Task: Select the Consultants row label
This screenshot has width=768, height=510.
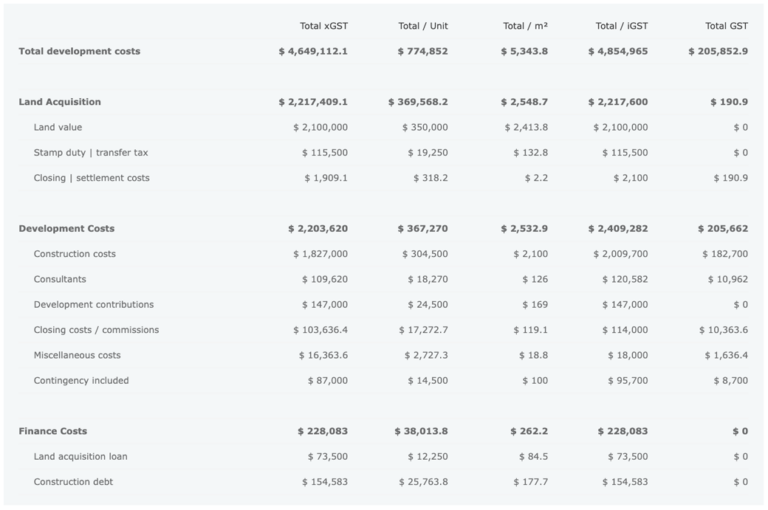Action: pos(60,279)
